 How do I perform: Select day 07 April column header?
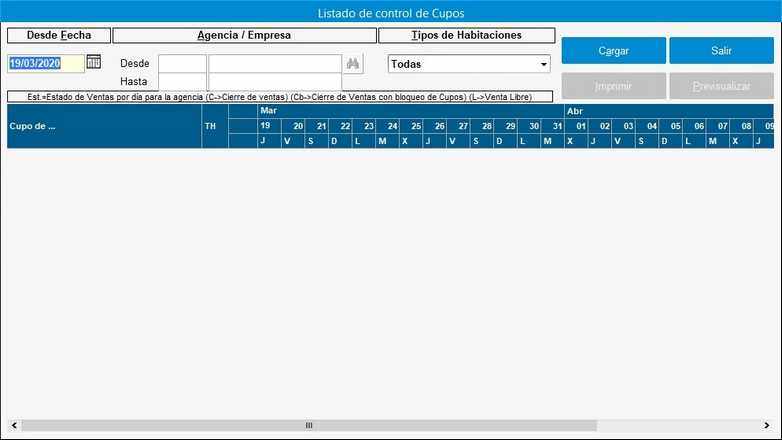718,126
